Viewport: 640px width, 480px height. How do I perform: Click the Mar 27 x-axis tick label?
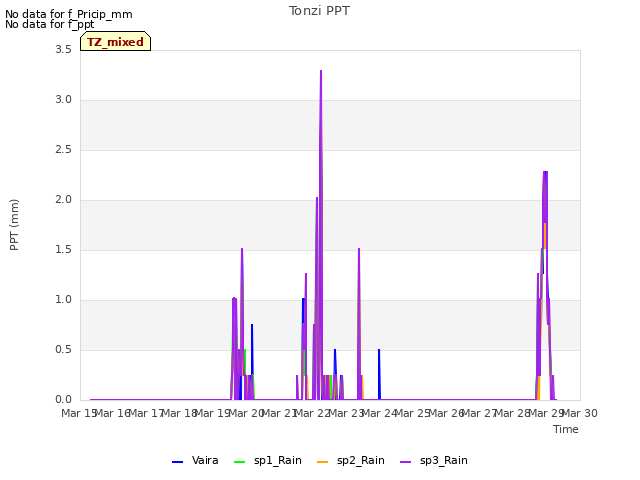(x=480, y=413)
